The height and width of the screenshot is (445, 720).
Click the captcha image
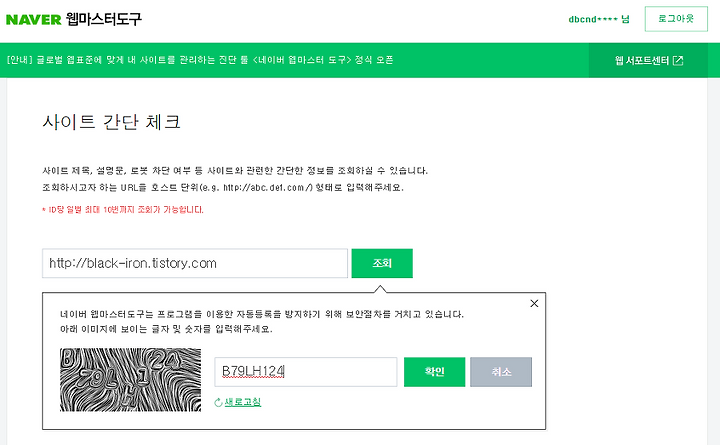pyautogui.click(x=130, y=379)
